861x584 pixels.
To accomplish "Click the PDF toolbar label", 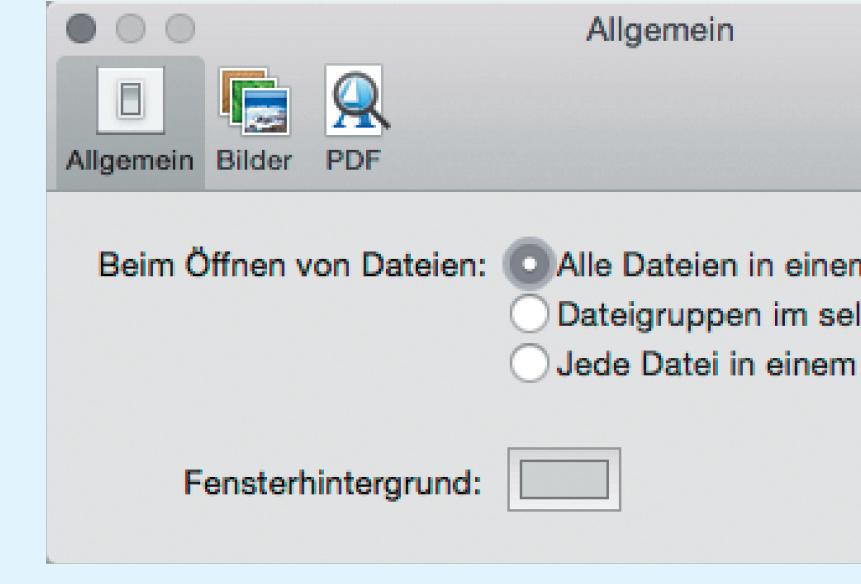I will point(353,160).
